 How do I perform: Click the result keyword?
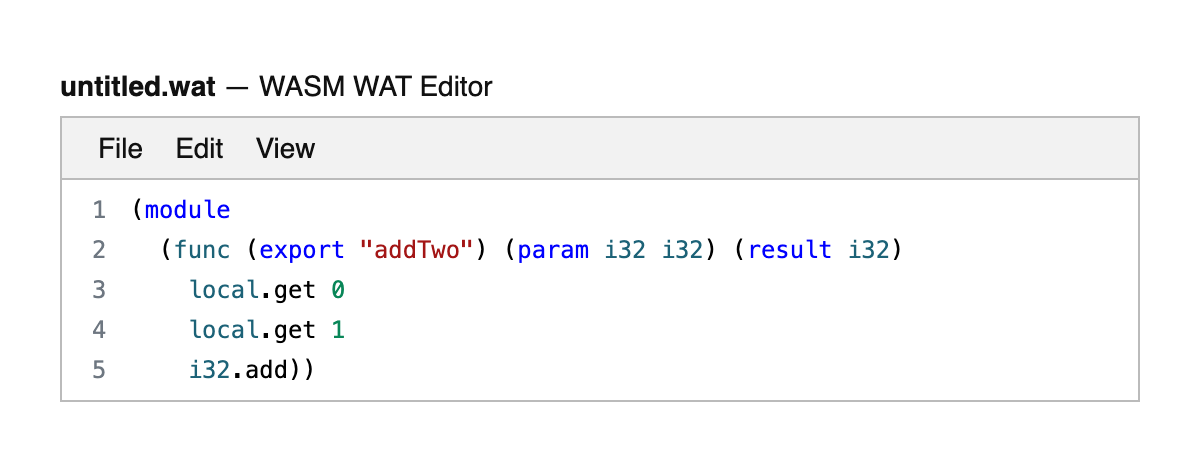[790, 250]
